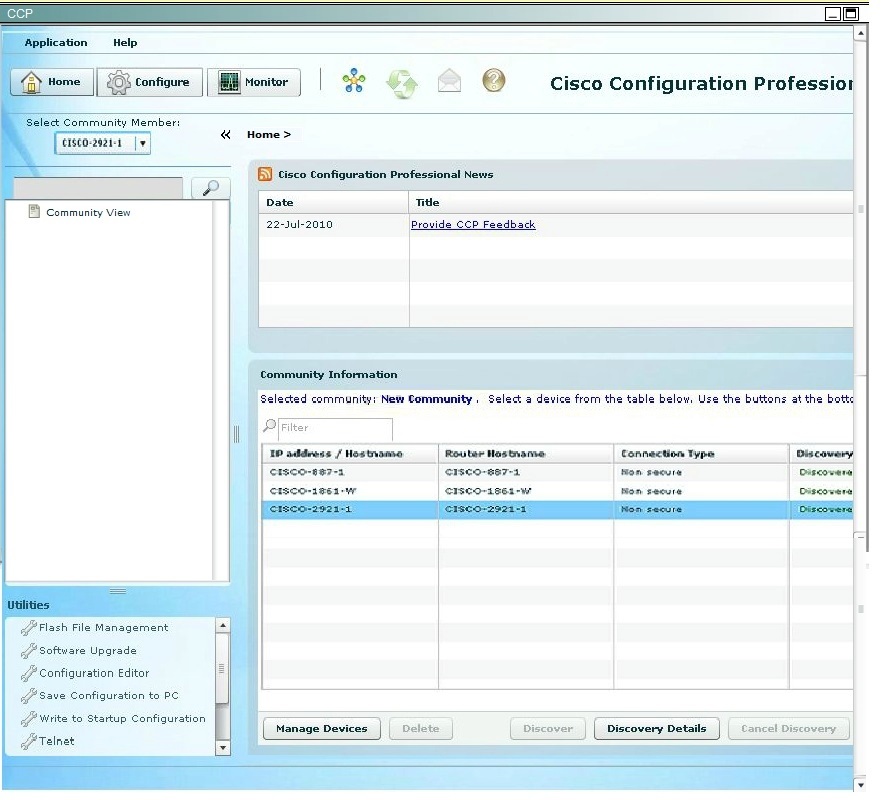Click the Utilities list scrollbar thumb
This screenshot has width=882, height=800.
[223, 668]
